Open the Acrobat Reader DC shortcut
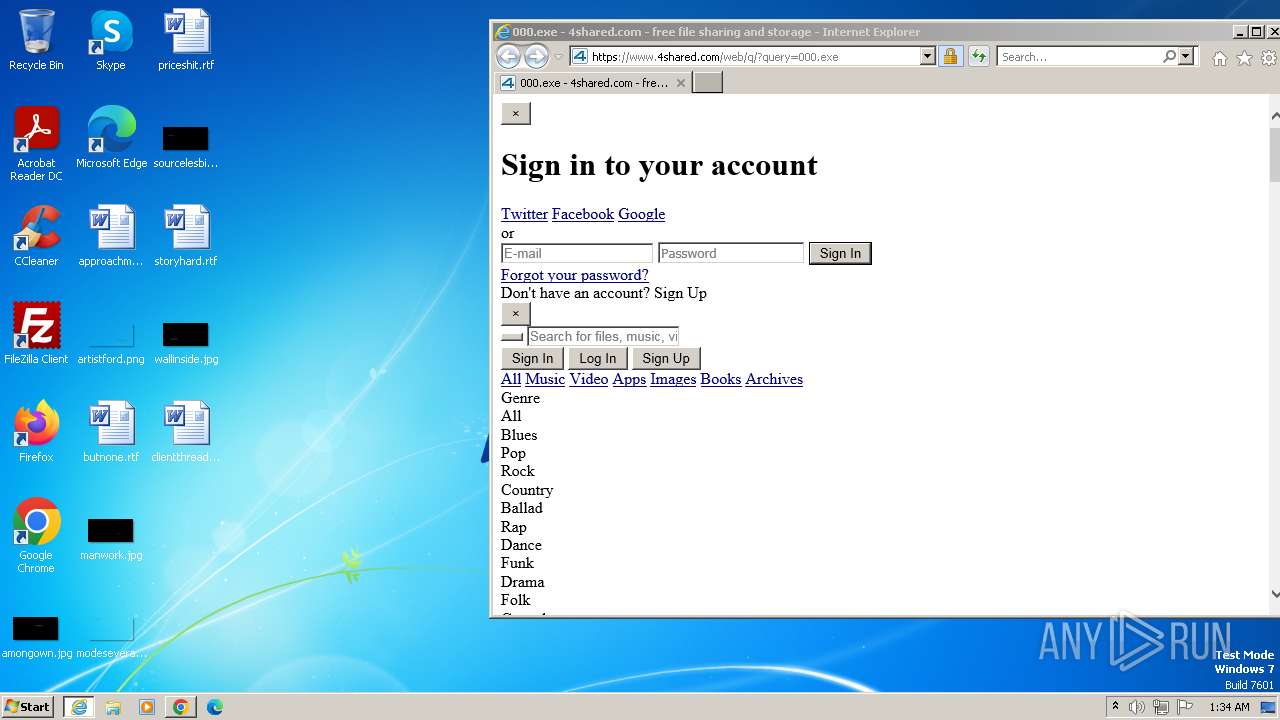 (x=36, y=144)
